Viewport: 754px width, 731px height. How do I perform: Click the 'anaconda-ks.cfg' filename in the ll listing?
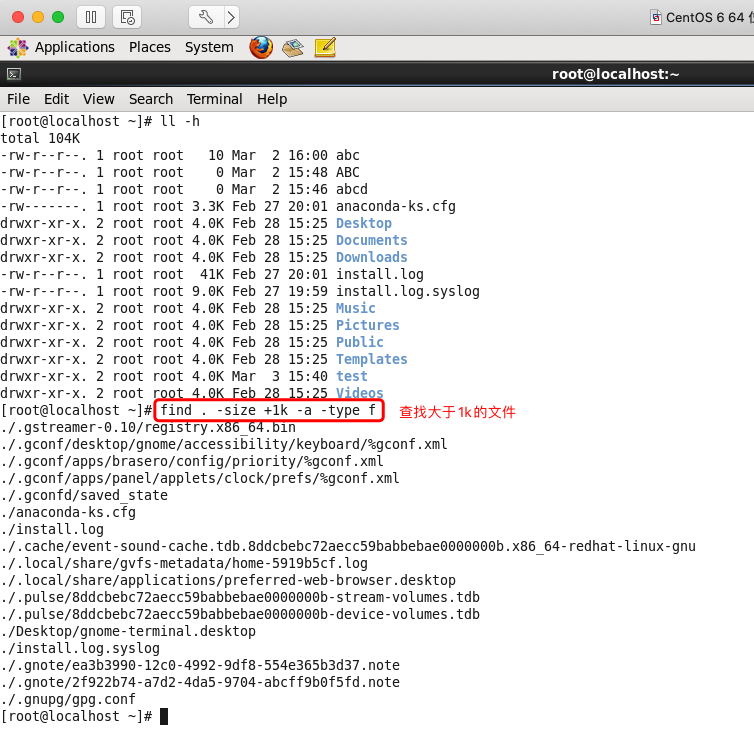(x=395, y=206)
